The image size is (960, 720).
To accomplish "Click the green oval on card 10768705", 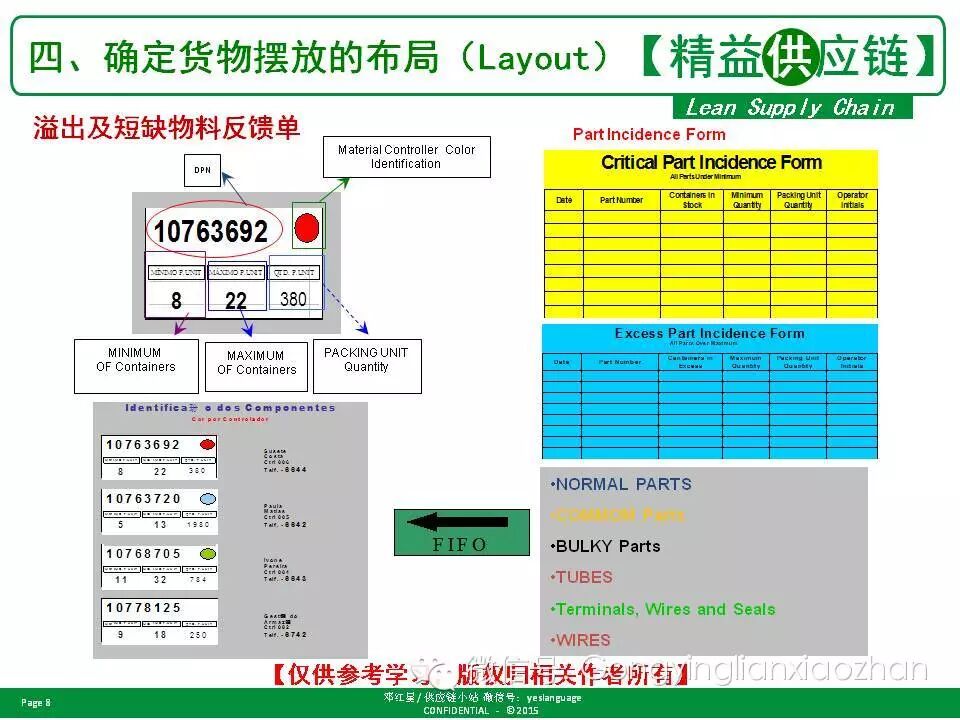I will (208, 553).
